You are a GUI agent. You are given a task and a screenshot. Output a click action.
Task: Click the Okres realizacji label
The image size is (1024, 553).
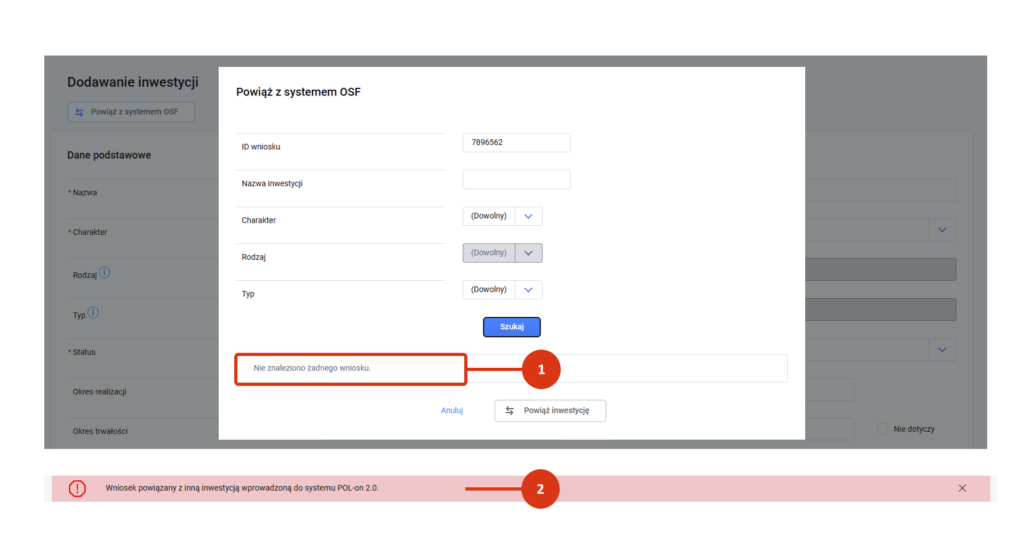(99, 392)
